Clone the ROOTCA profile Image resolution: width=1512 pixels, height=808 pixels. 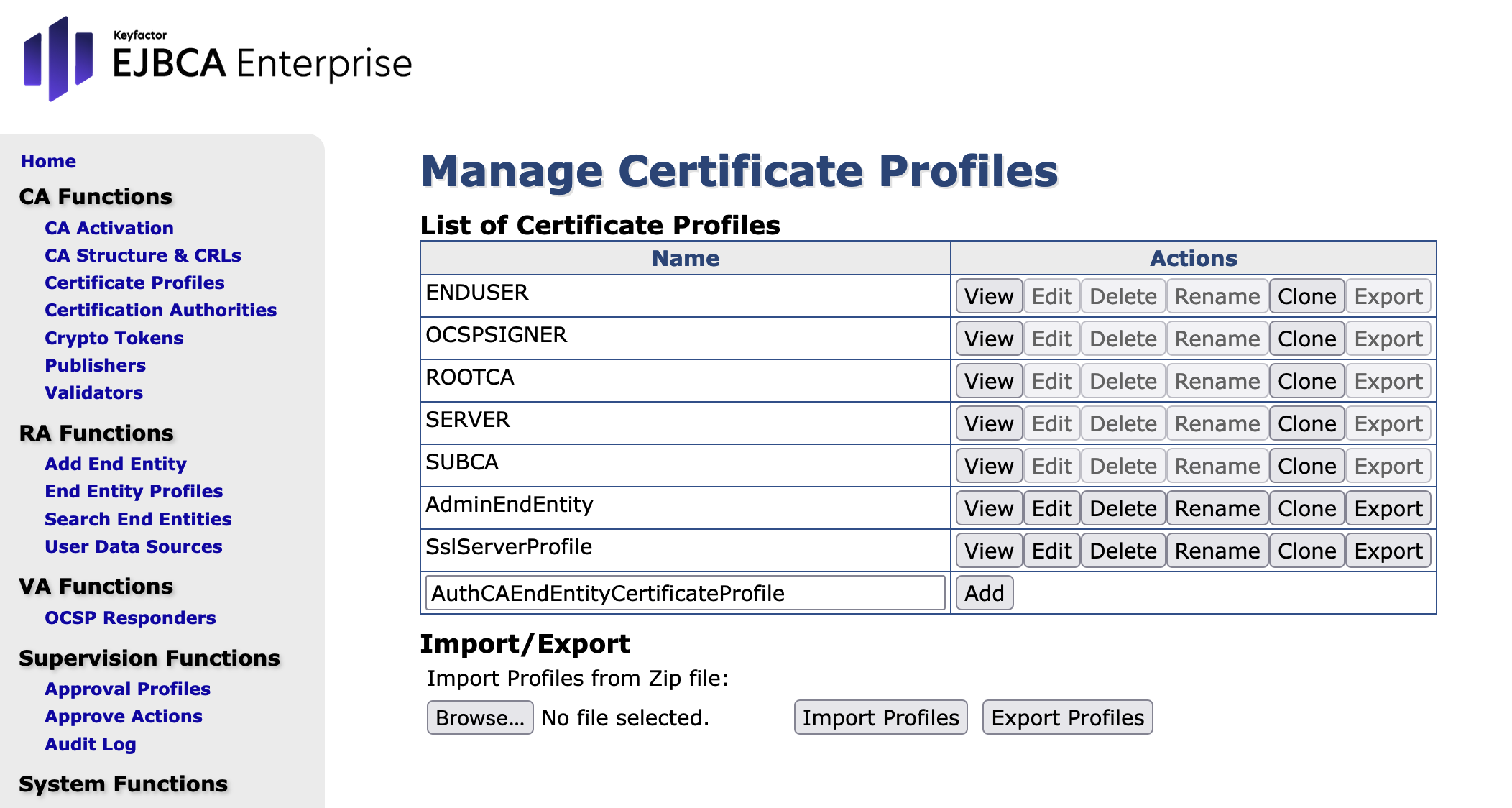pyautogui.click(x=1306, y=381)
